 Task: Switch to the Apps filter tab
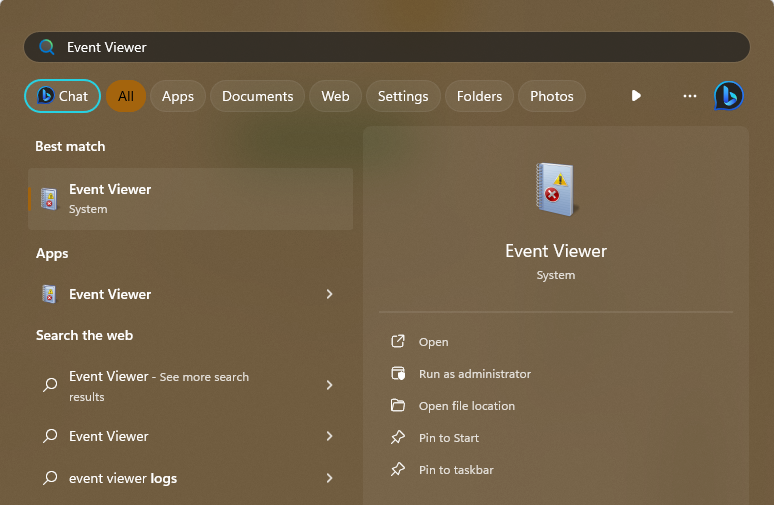point(178,96)
